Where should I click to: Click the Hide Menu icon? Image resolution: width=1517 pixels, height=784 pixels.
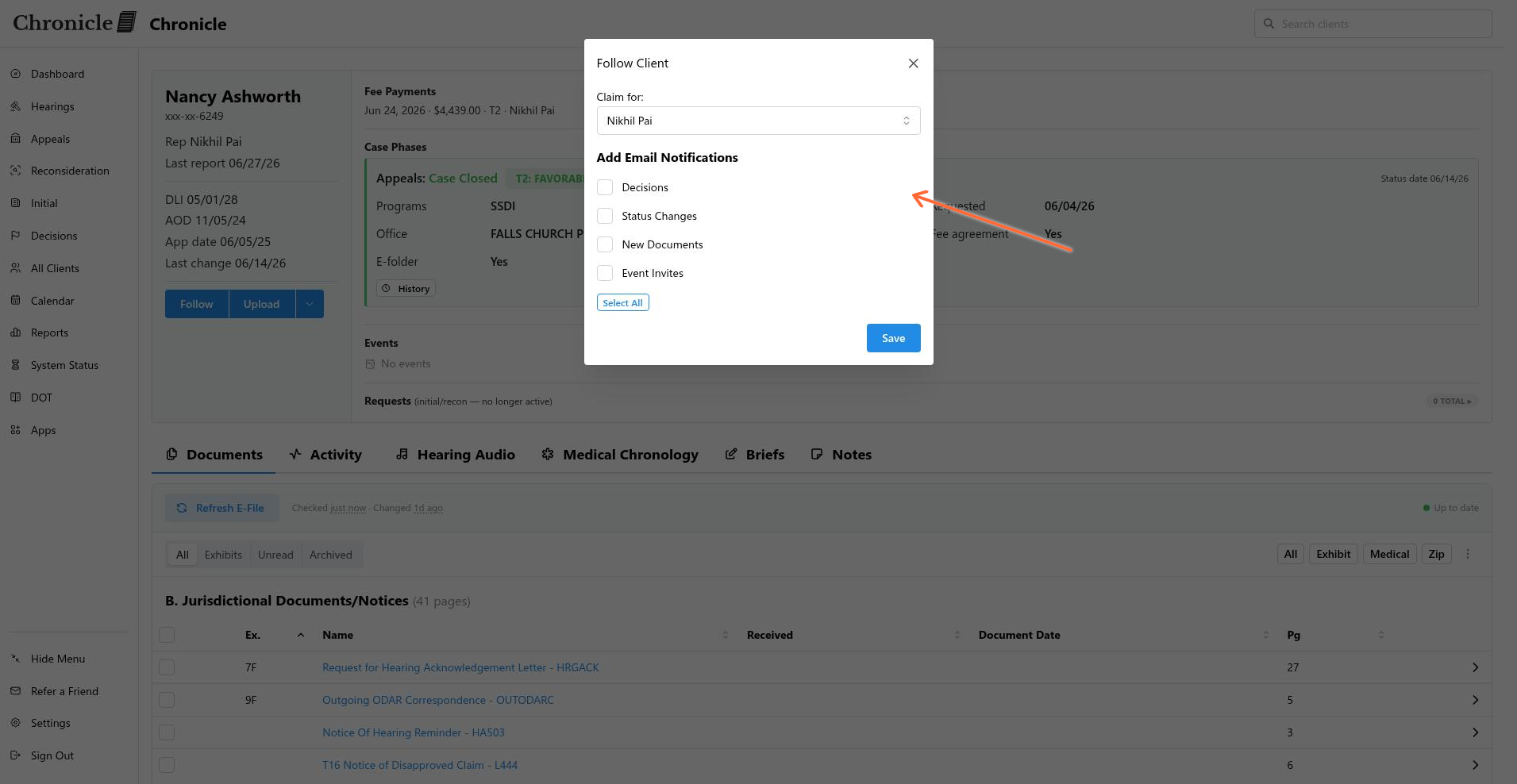coord(16,659)
